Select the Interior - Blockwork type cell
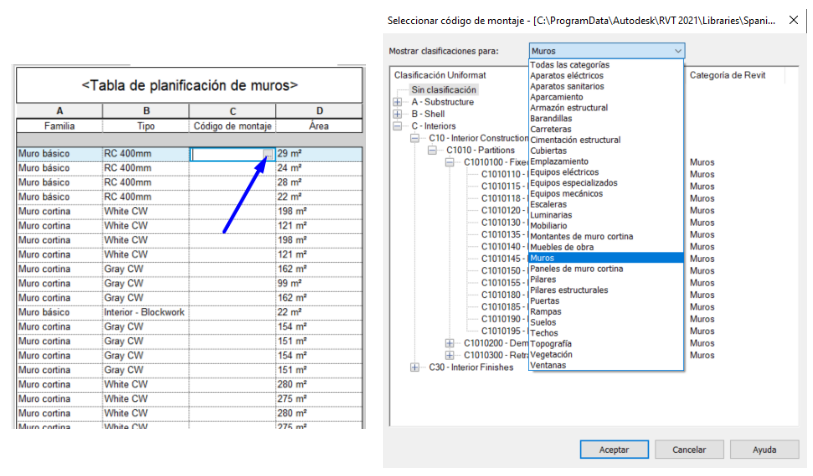The image size is (813, 476). click(x=145, y=312)
